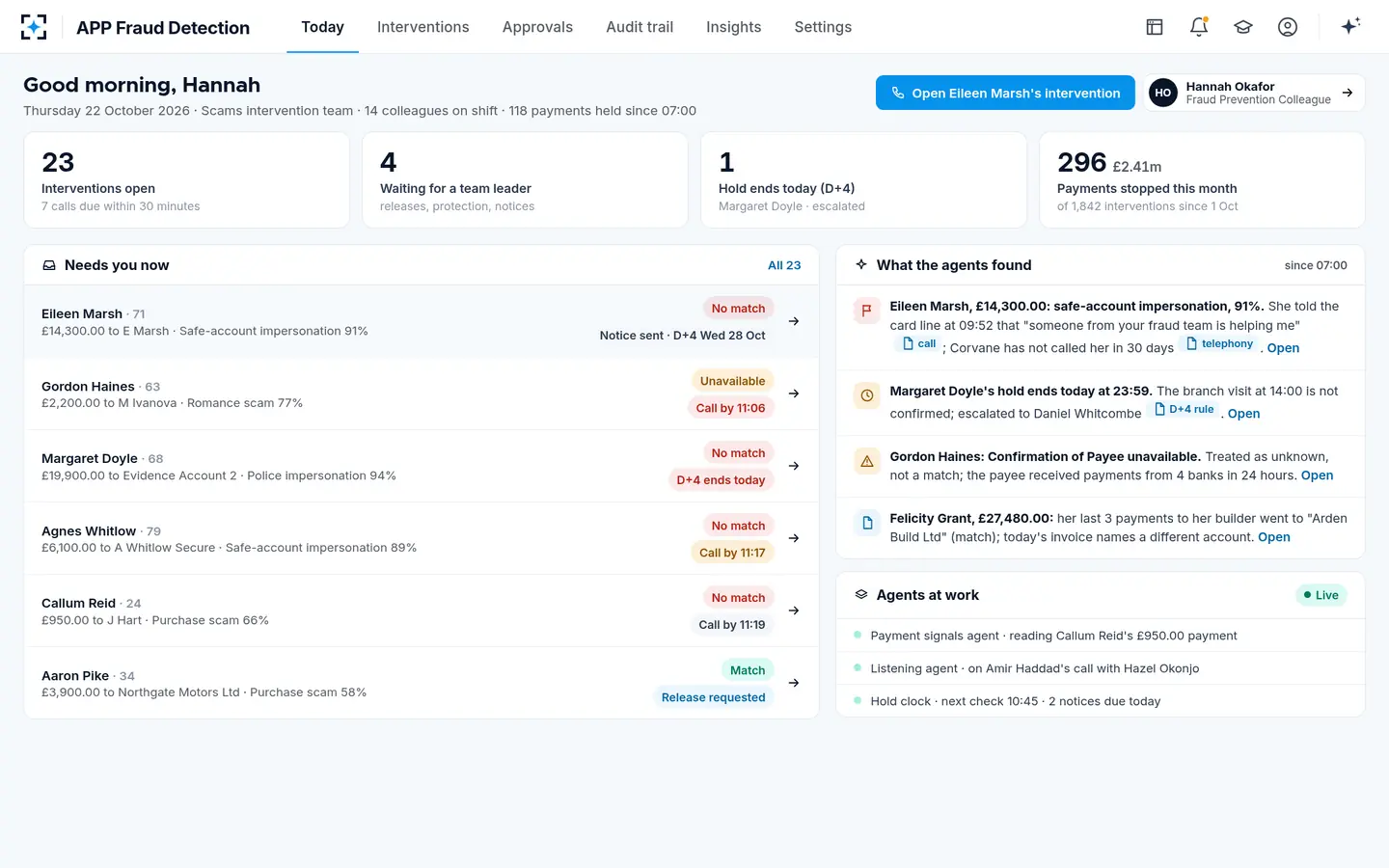The image size is (1389, 868).
Task: View the Insights tab
Action: (x=733, y=27)
